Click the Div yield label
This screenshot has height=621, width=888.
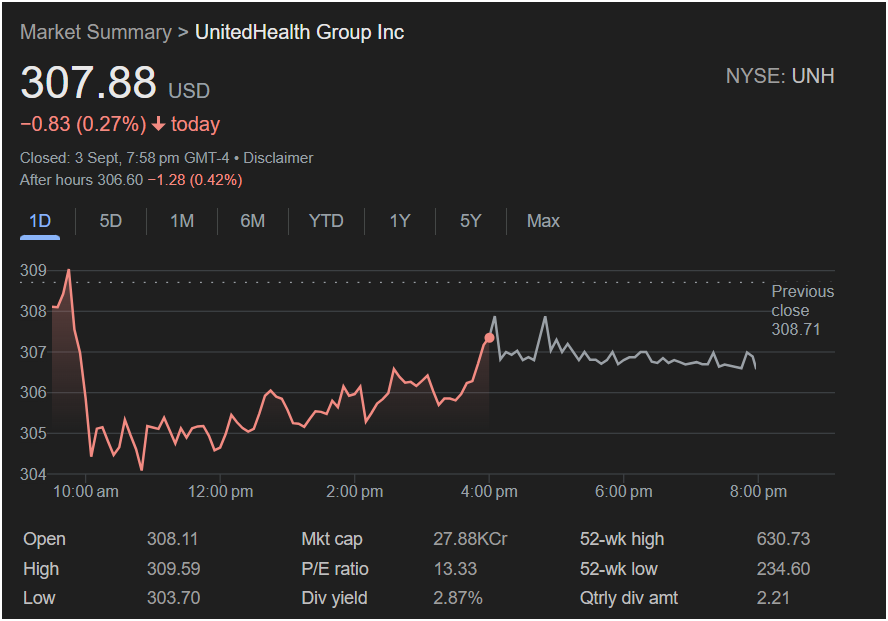pyautogui.click(x=334, y=598)
